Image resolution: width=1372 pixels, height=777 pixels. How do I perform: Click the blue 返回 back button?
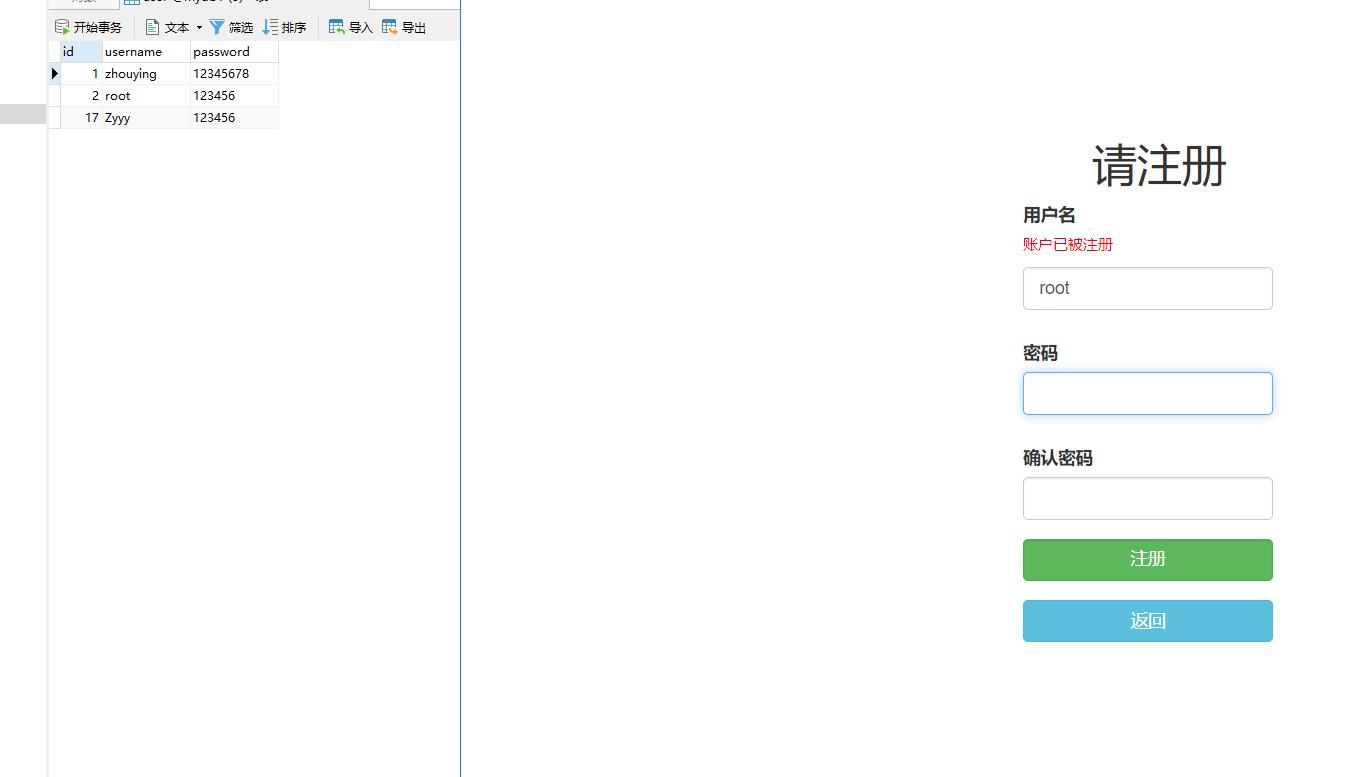click(1147, 621)
